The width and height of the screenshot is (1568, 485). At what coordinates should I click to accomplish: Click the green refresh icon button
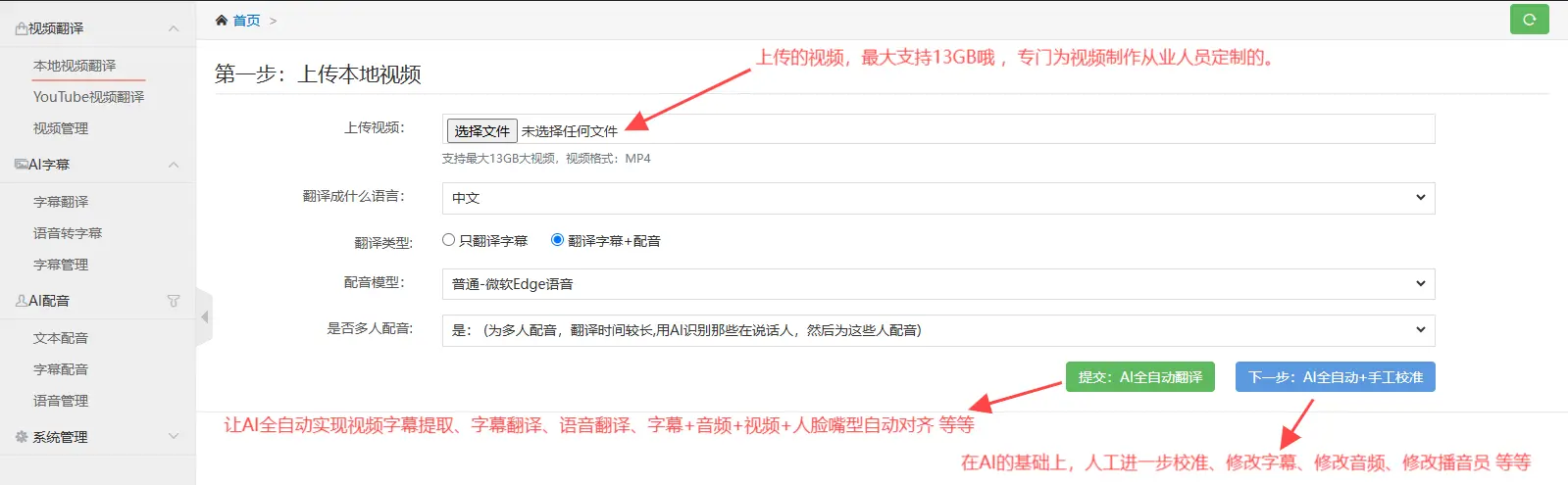click(x=1529, y=20)
